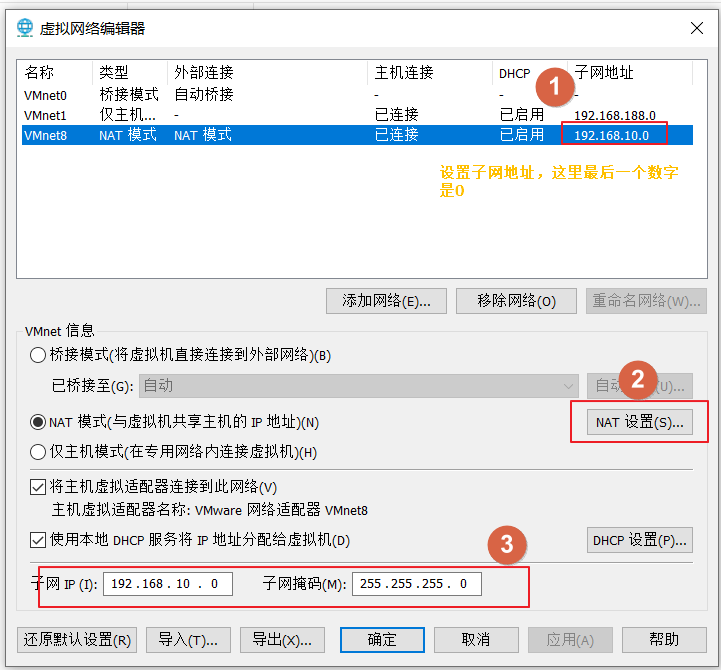The image size is (721, 670).
Task: Open NAT 设置(S)... dialog
Action: [640, 422]
